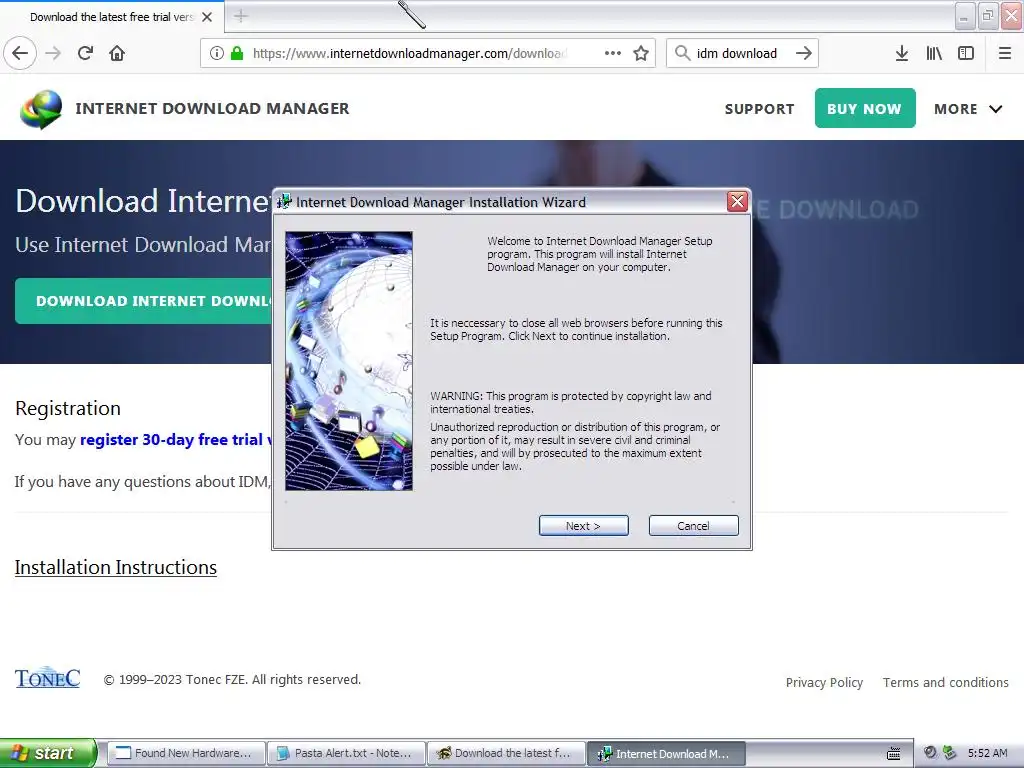Click the wizard title bar IDM icon
The image size is (1024, 768).
[x=284, y=202]
